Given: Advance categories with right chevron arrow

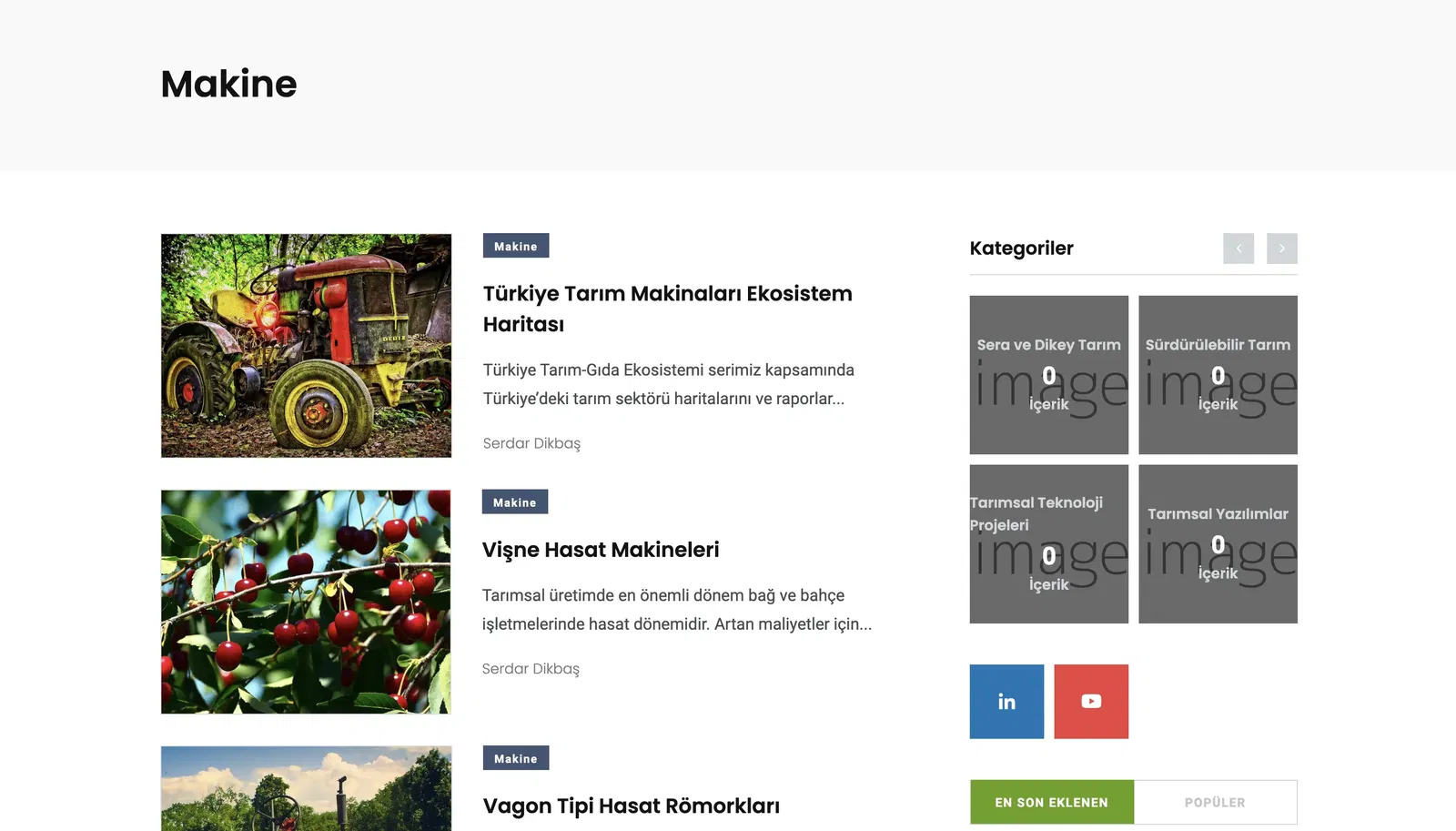Looking at the screenshot, I should (x=1281, y=248).
